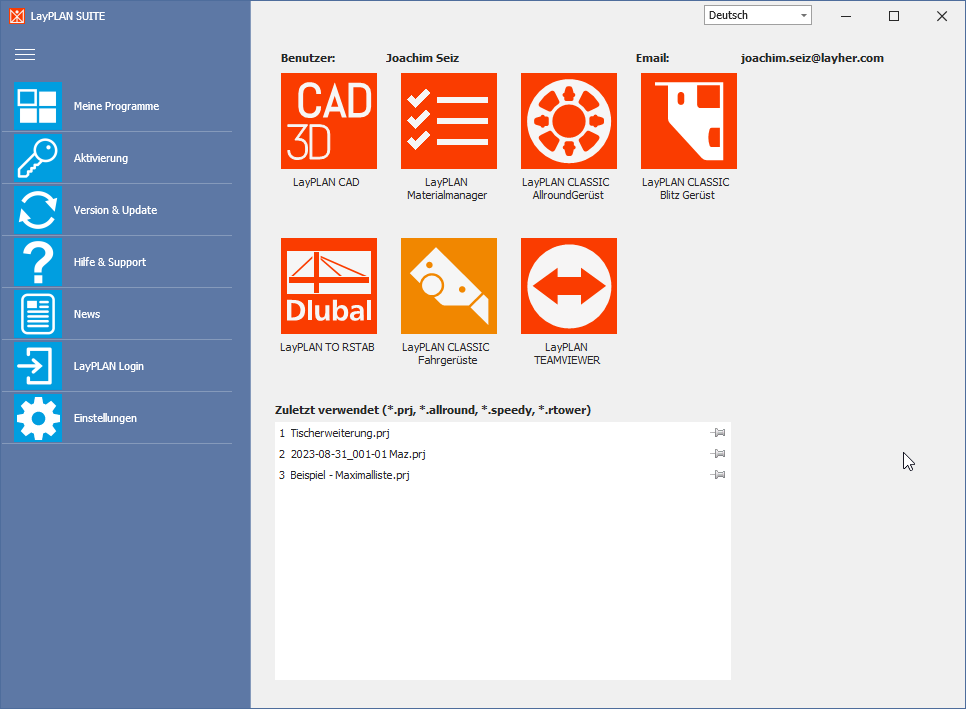This screenshot has height=709, width=966.
Task: Open the News sidebar item
Action: (87, 314)
